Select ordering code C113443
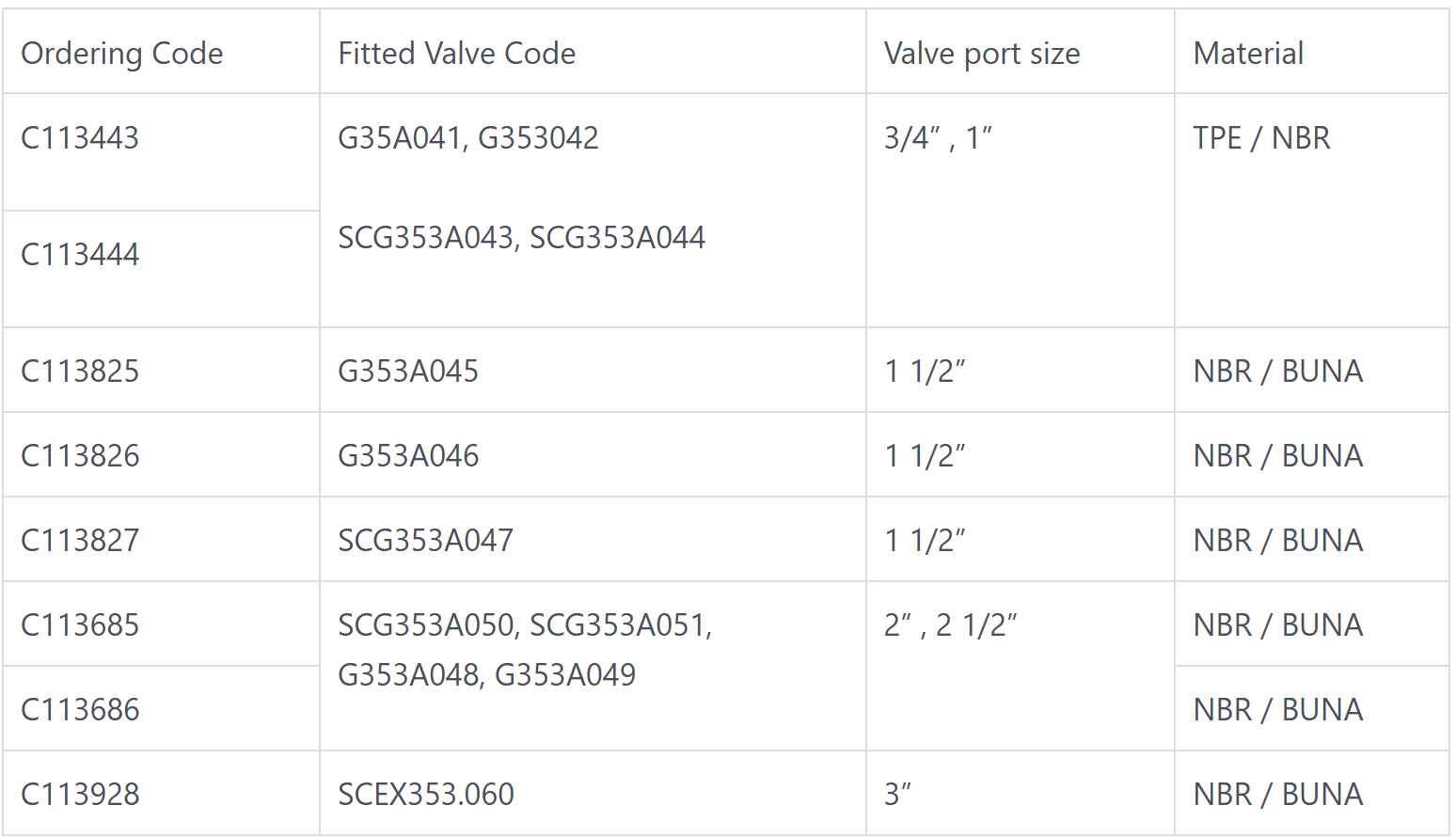1456x837 pixels. 80,138
